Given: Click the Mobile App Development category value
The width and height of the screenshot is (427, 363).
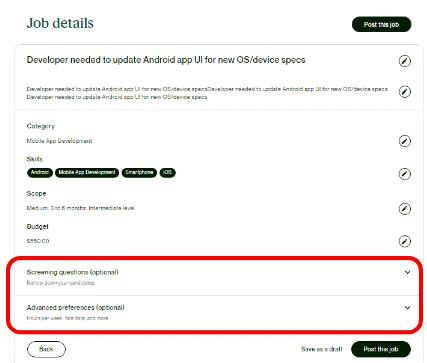Looking at the screenshot, I should pos(59,141).
